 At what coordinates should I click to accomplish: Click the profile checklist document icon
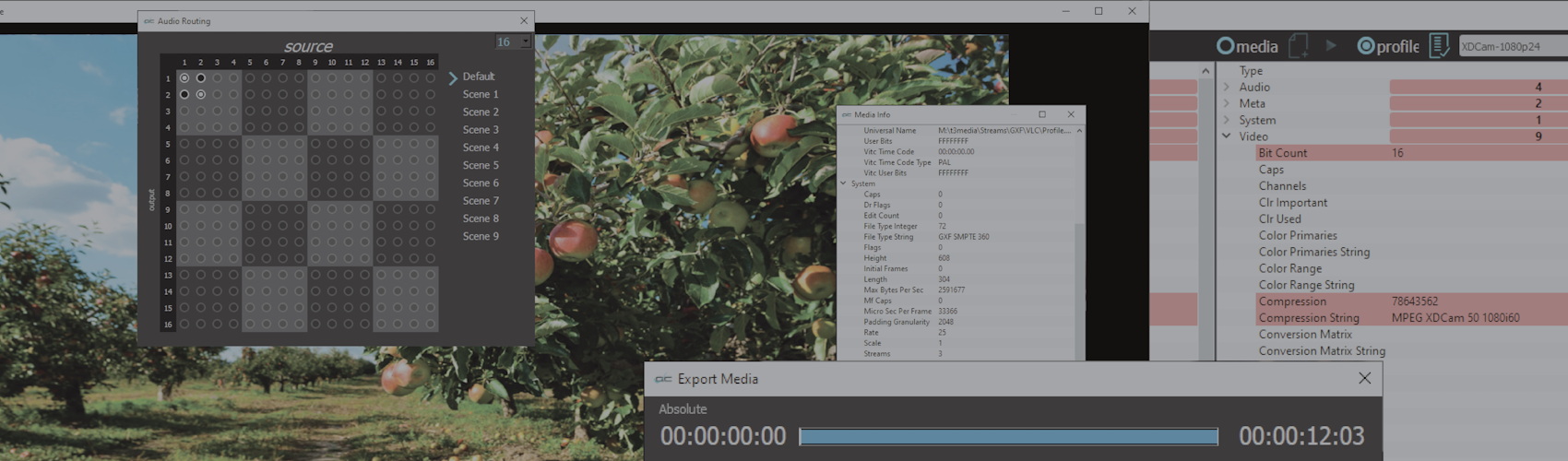(1438, 46)
